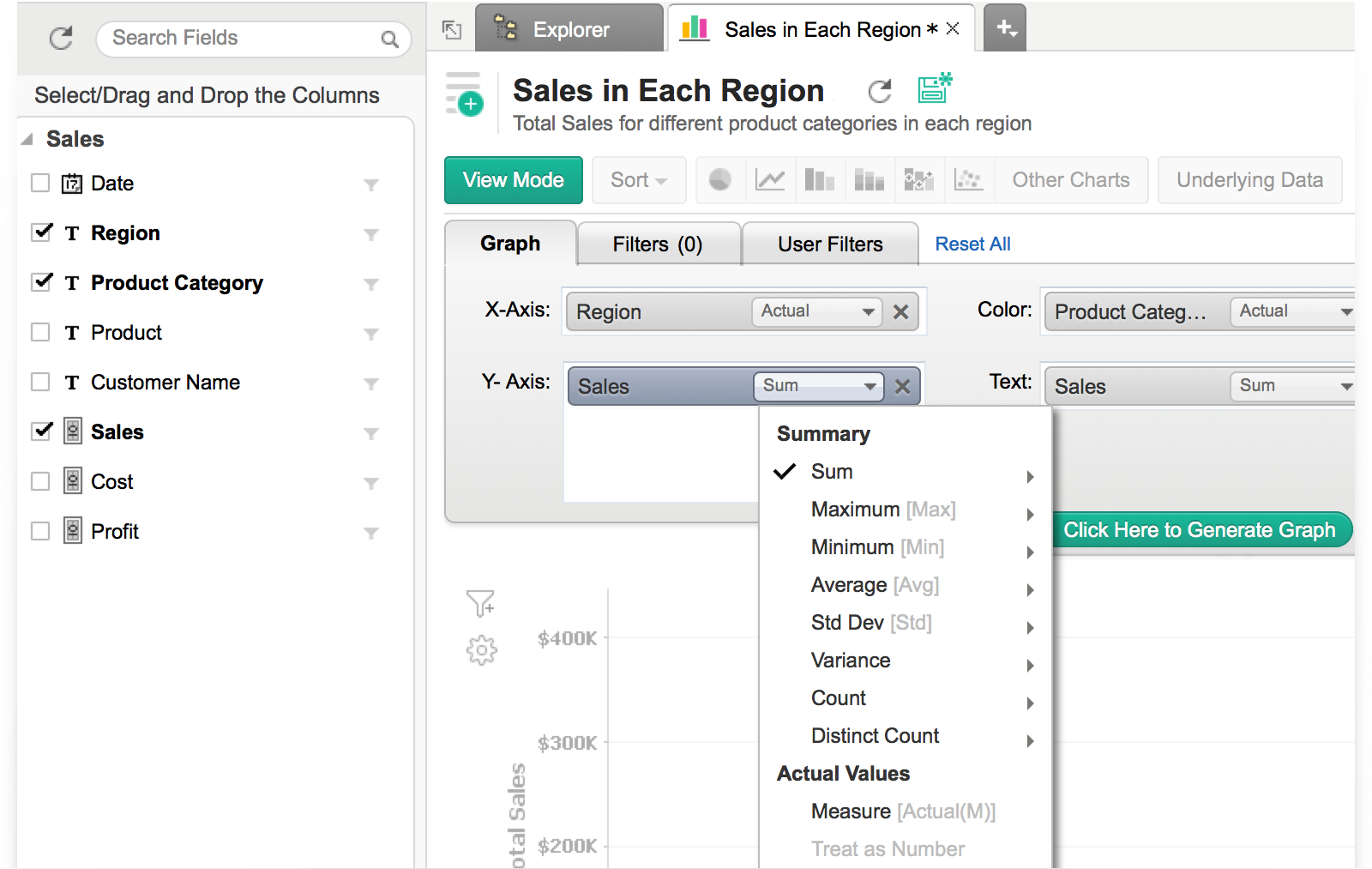Click the save report icon beside title
This screenshot has width=1372, height=869.
pyautogui.click(x=934, y=88)
